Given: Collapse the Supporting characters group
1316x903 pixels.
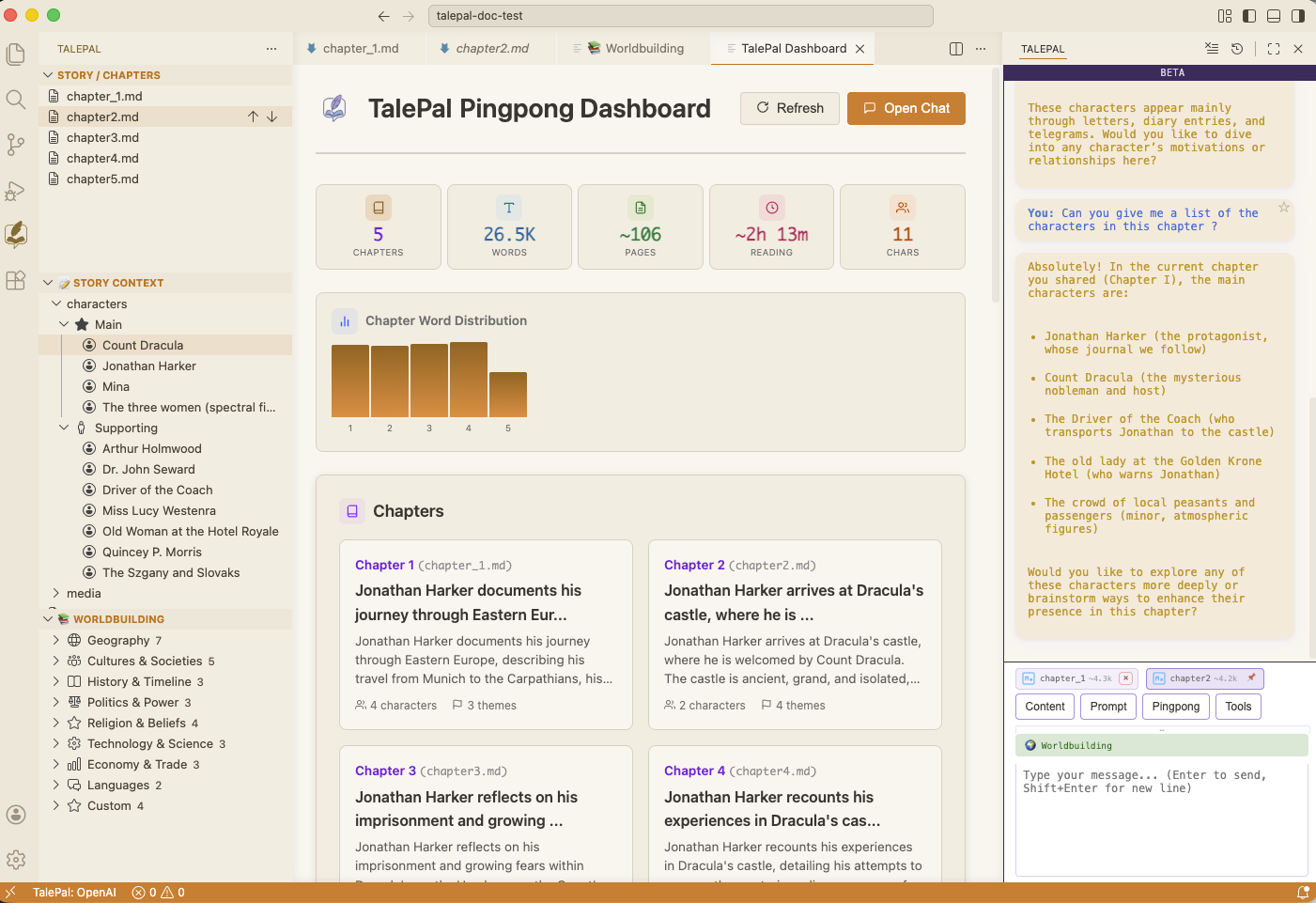Looking at the screenshot, I should 64,428.
